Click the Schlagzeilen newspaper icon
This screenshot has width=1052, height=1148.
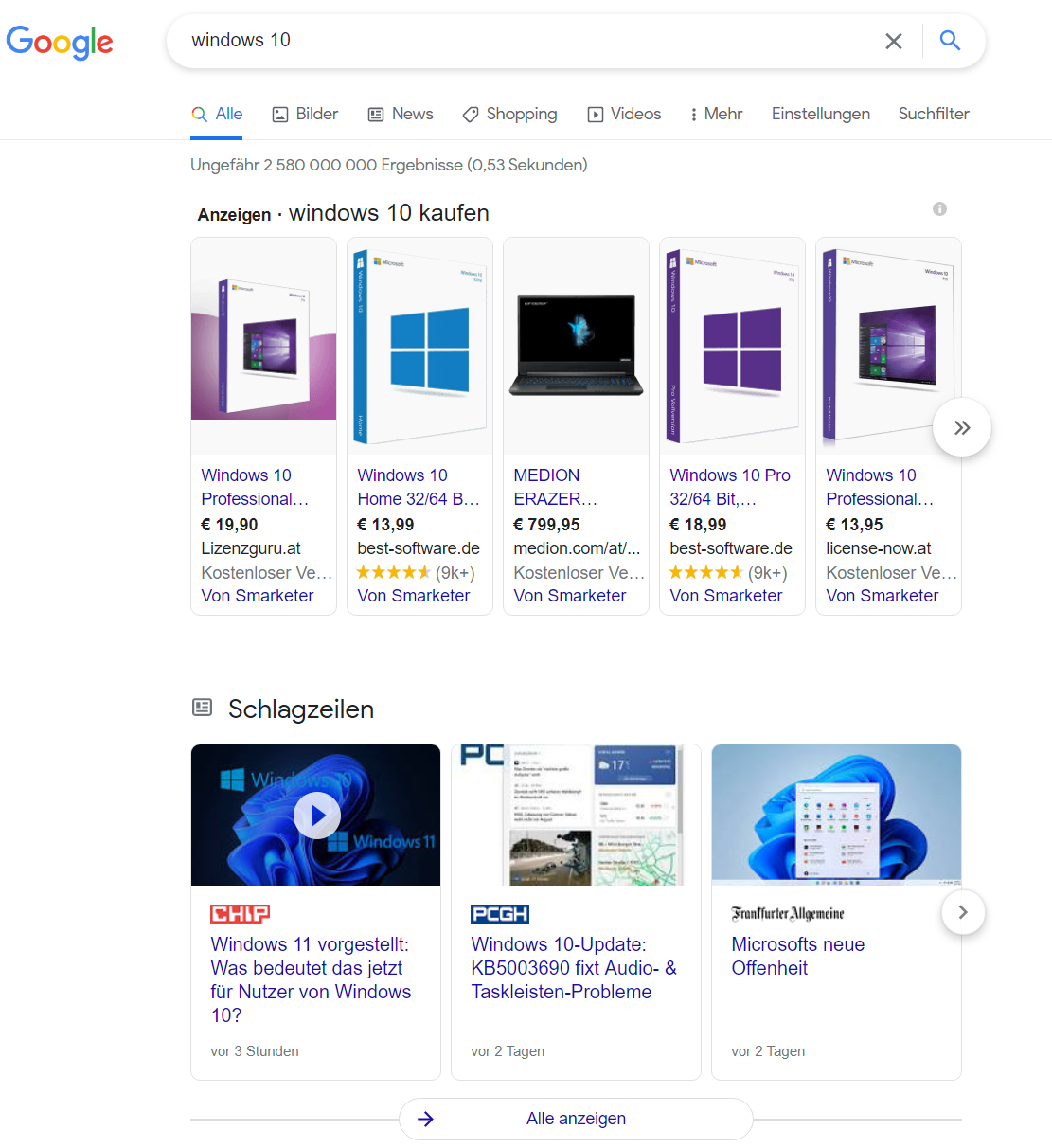[x=202, y=707]
